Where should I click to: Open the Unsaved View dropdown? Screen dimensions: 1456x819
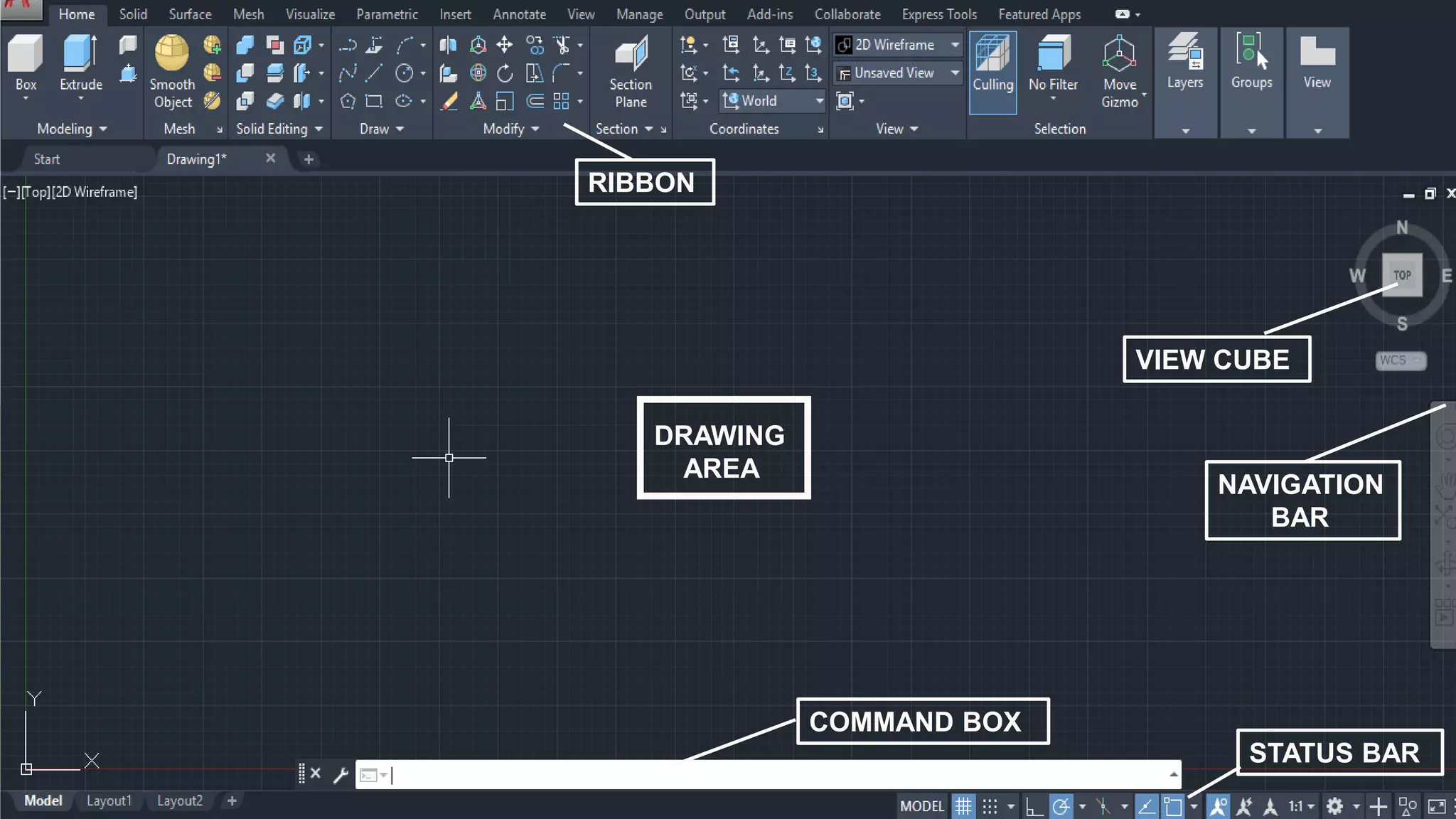click(899, 73)
